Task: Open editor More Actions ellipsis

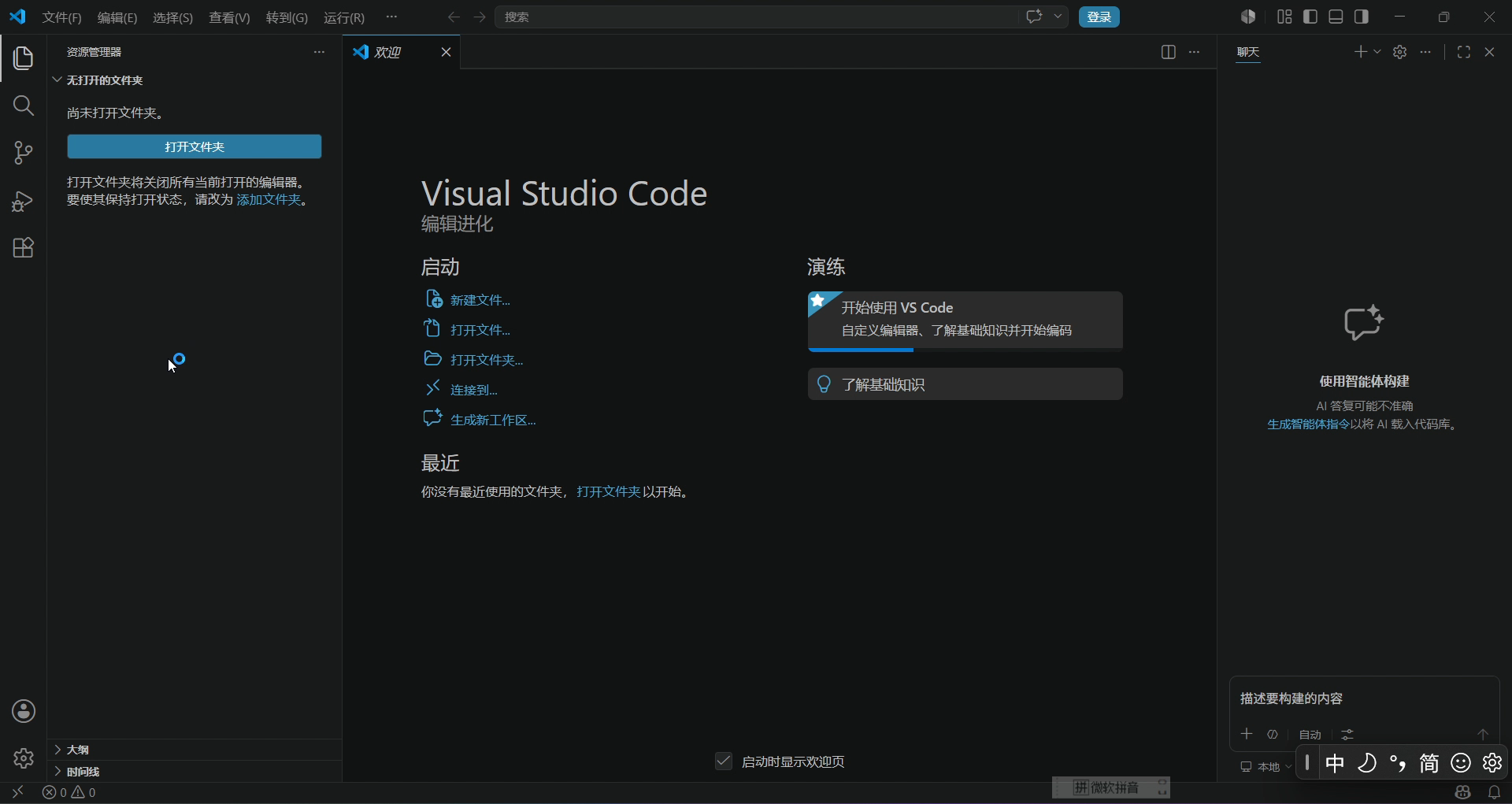Action: (x=1195, y=52)
